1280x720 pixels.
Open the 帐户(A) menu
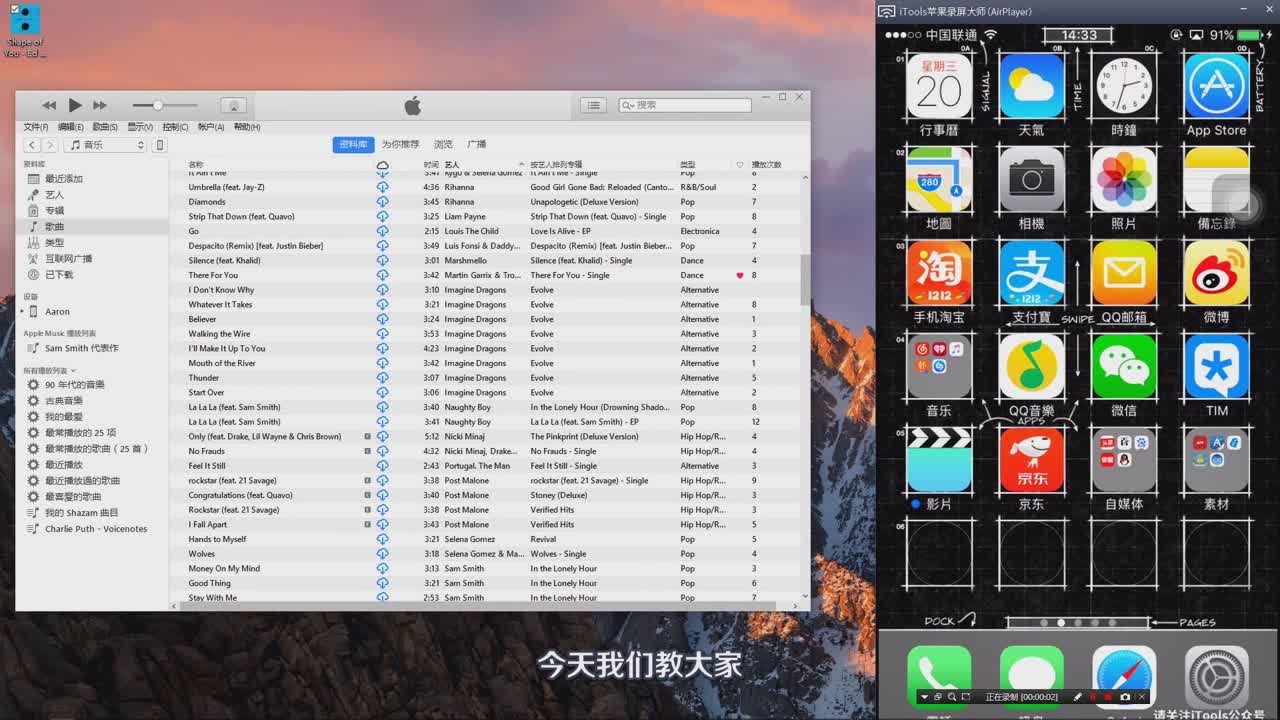pyautogui.click(x=211, y=127)
